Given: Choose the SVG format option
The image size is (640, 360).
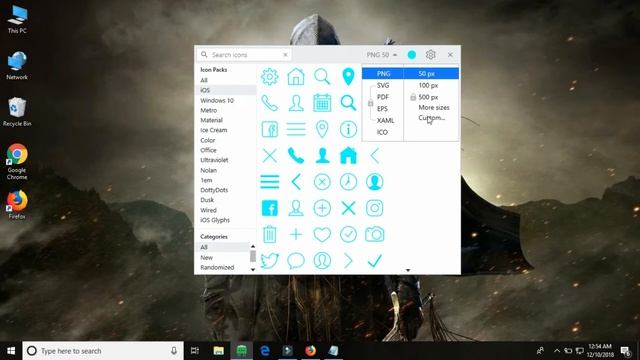Looking at the screenshot, I should (x=383, y=85).
